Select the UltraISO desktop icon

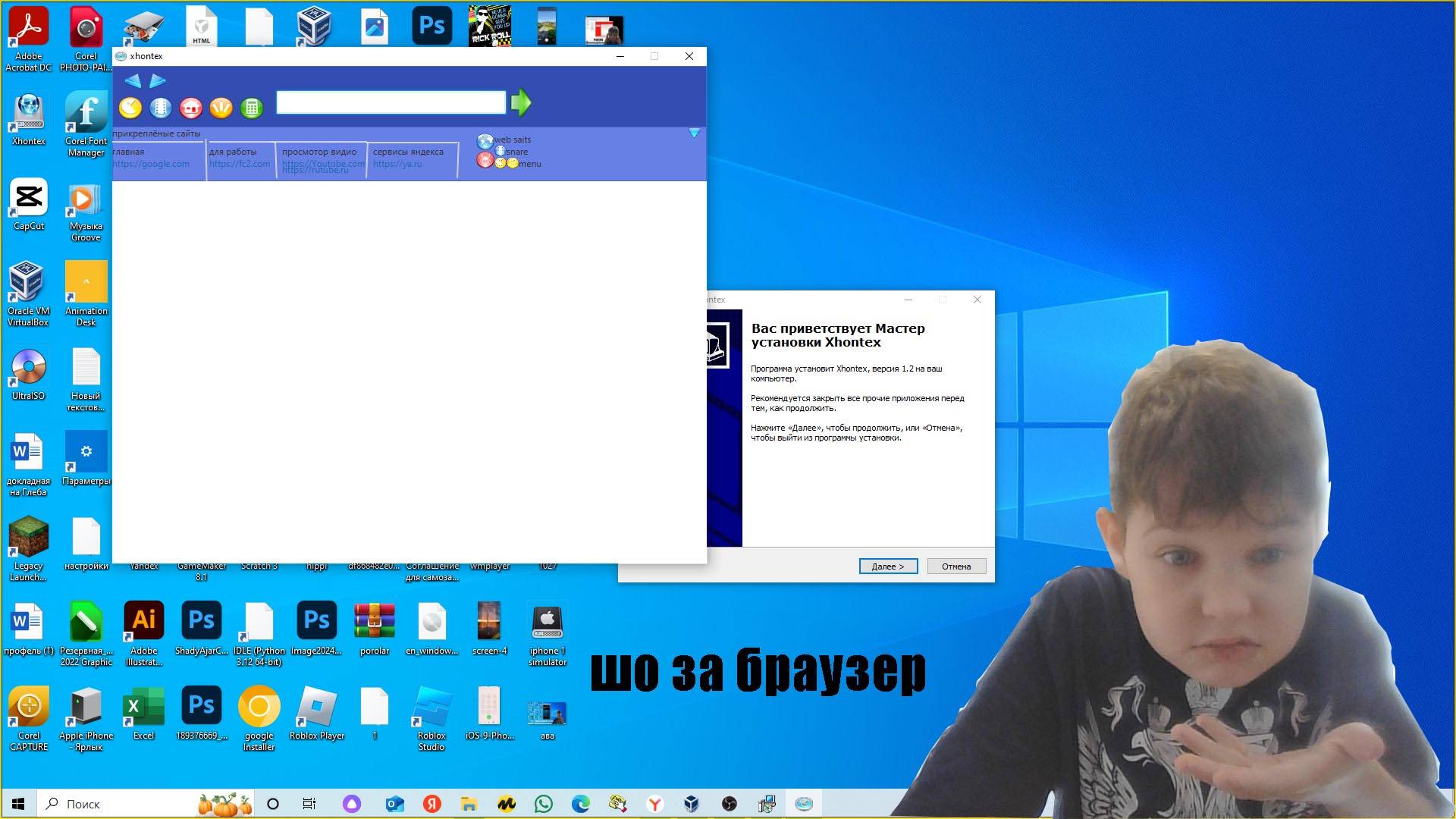[29, 374]
